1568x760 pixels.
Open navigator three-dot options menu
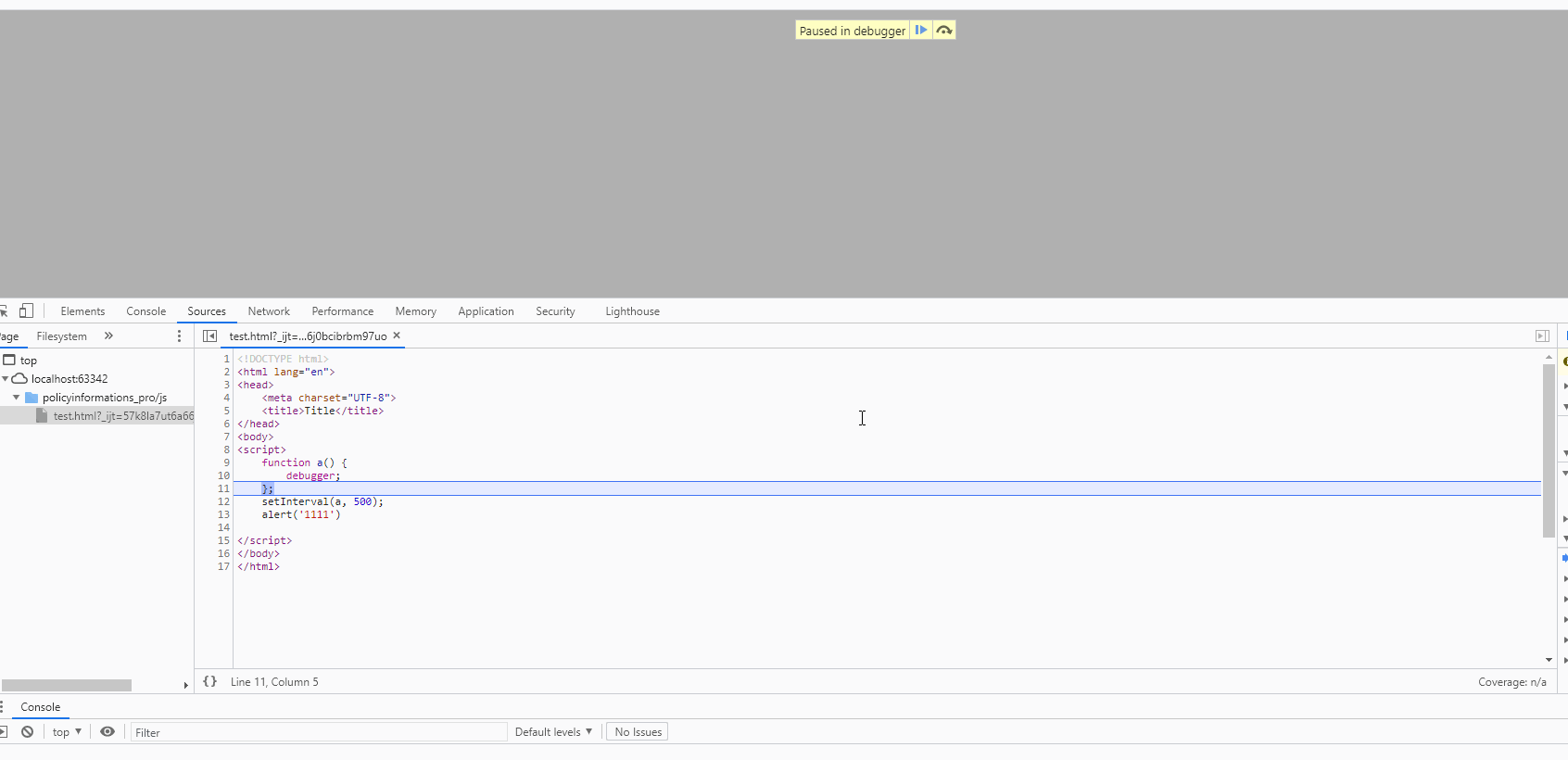179,336
